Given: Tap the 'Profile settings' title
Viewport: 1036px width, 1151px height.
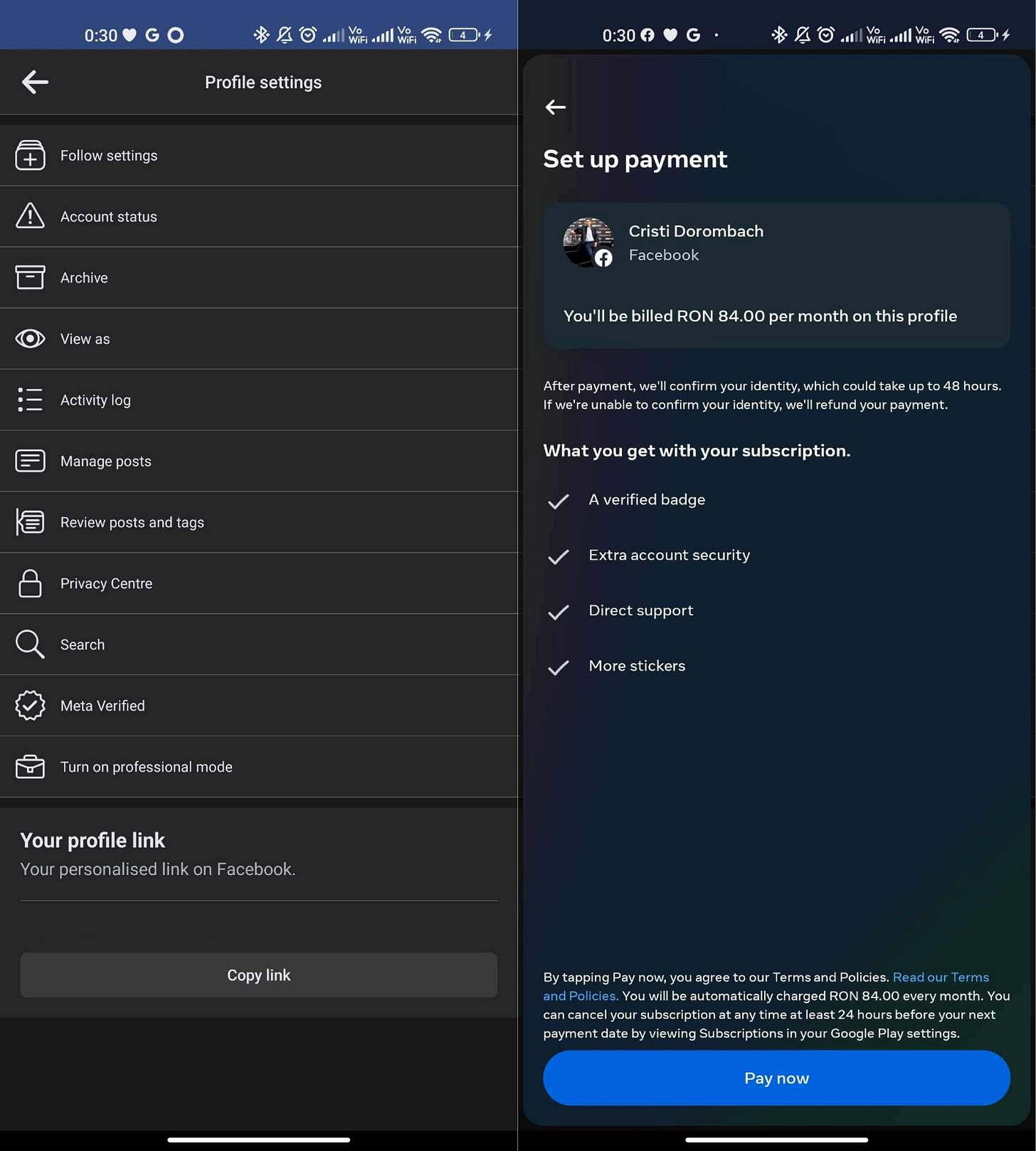Looking at the screenshot, I should (263, 83).
